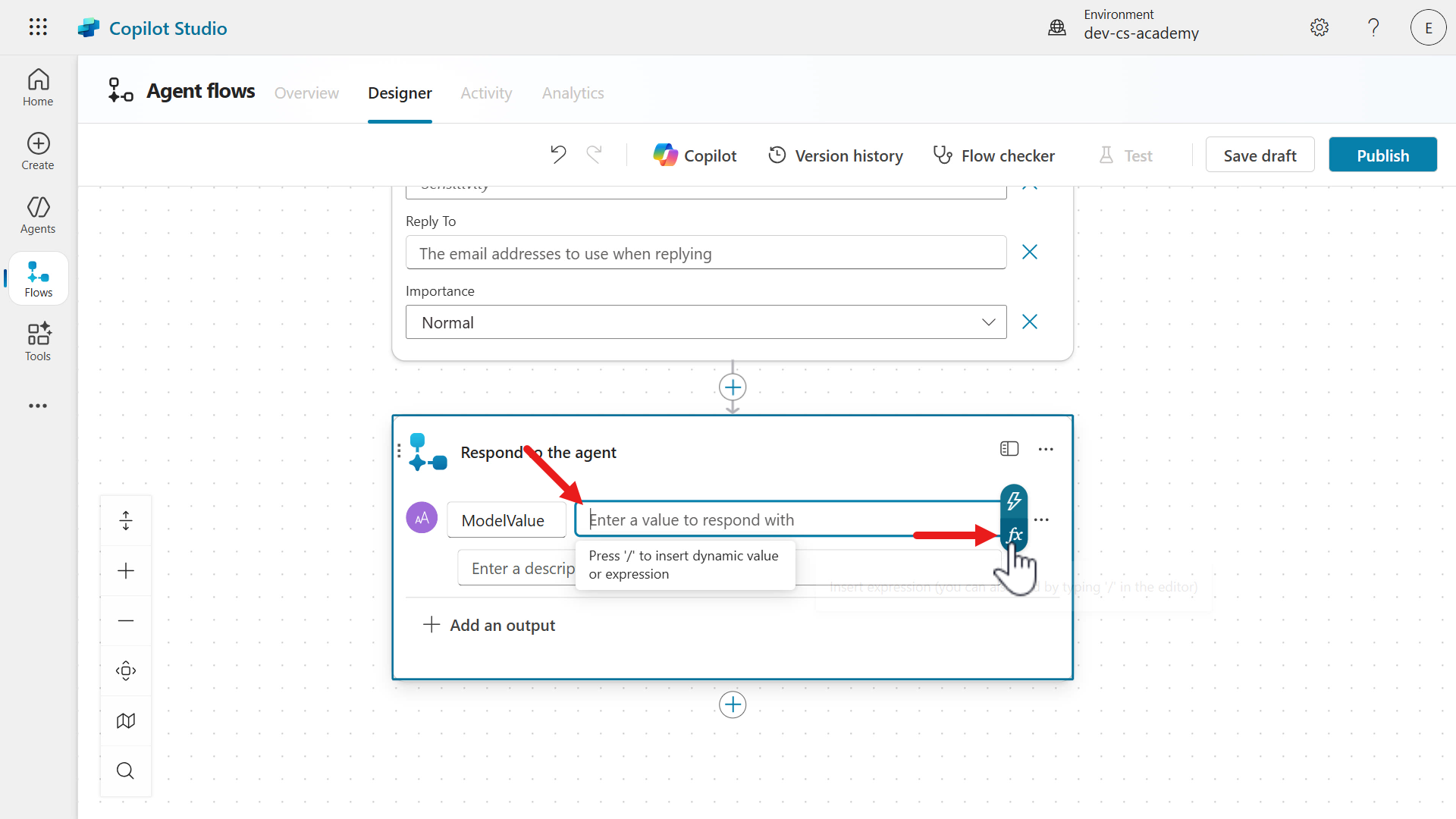Click the fx insert expression icon

click(1014, 535)
